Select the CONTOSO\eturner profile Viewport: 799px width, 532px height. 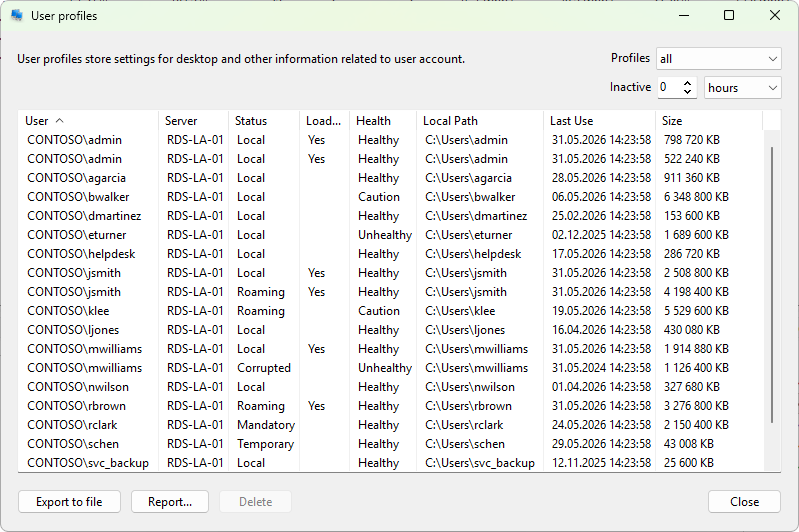(391, 235)
